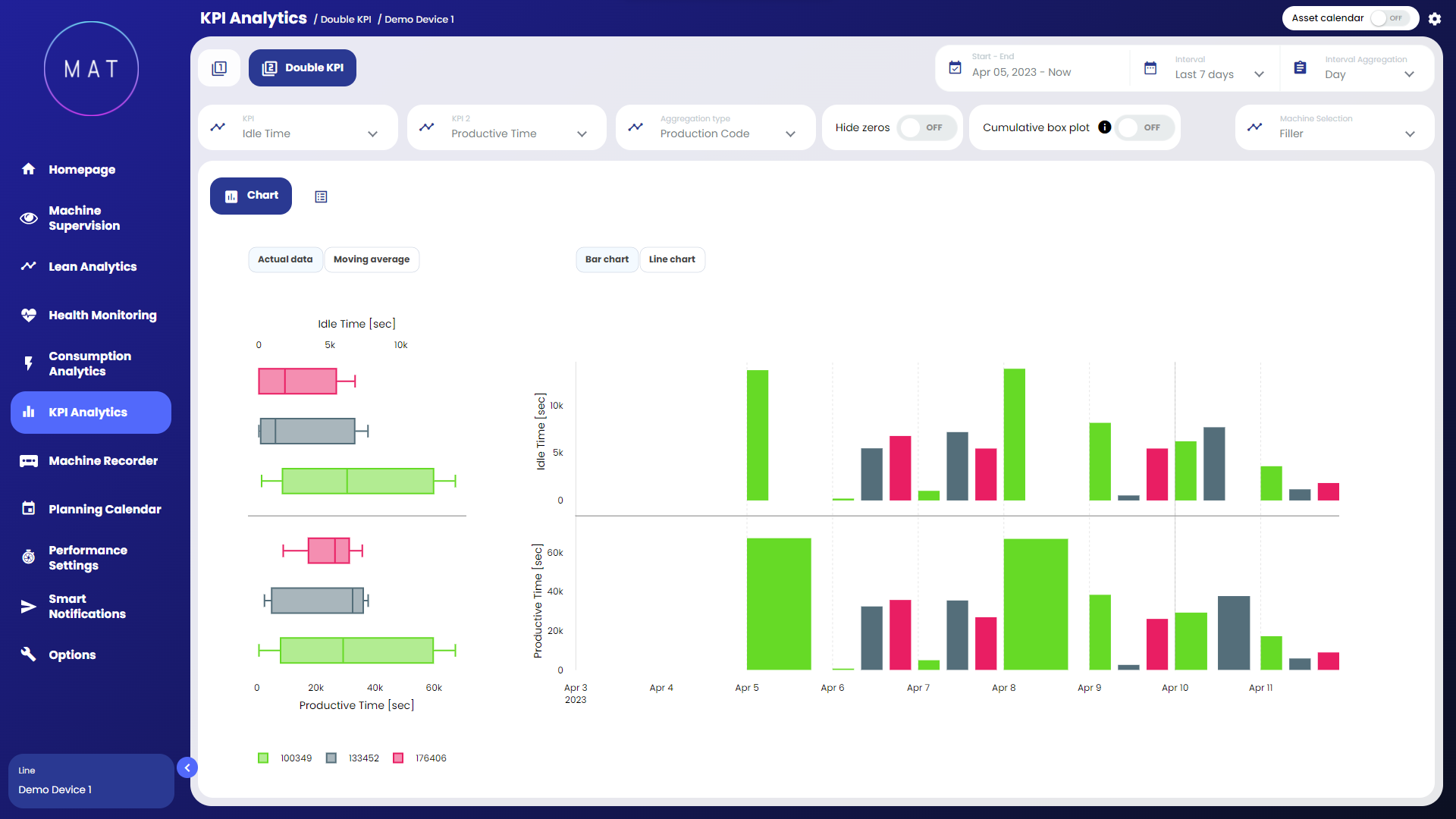Image resolution: width=1456 pixels, height=819 pixels.
Task: Click the Interval Aggregation clipboard icon
Action: click(1300, 68)
